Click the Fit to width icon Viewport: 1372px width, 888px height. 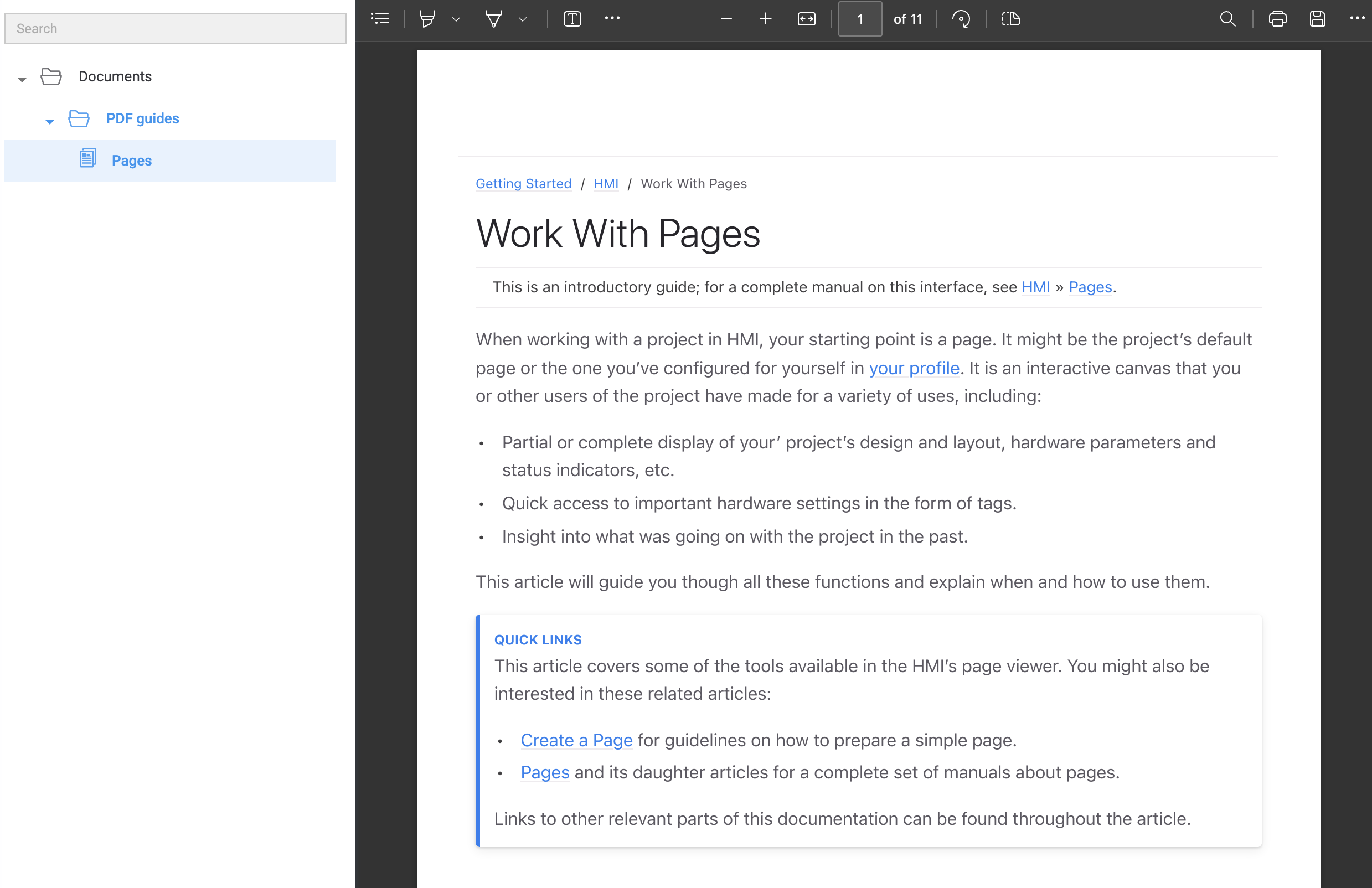(806, 19)
